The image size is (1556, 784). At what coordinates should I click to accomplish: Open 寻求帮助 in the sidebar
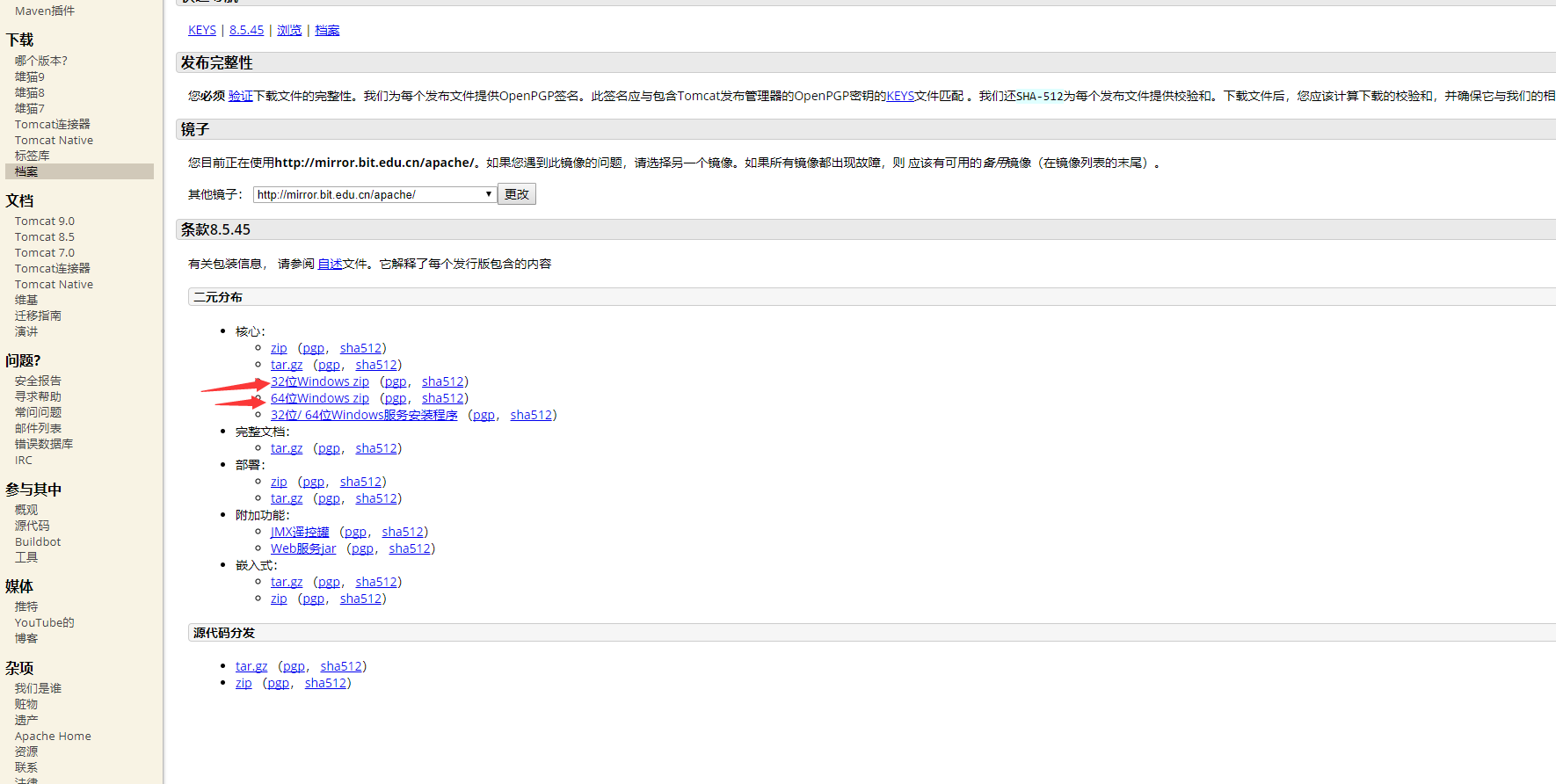[38, 396]
